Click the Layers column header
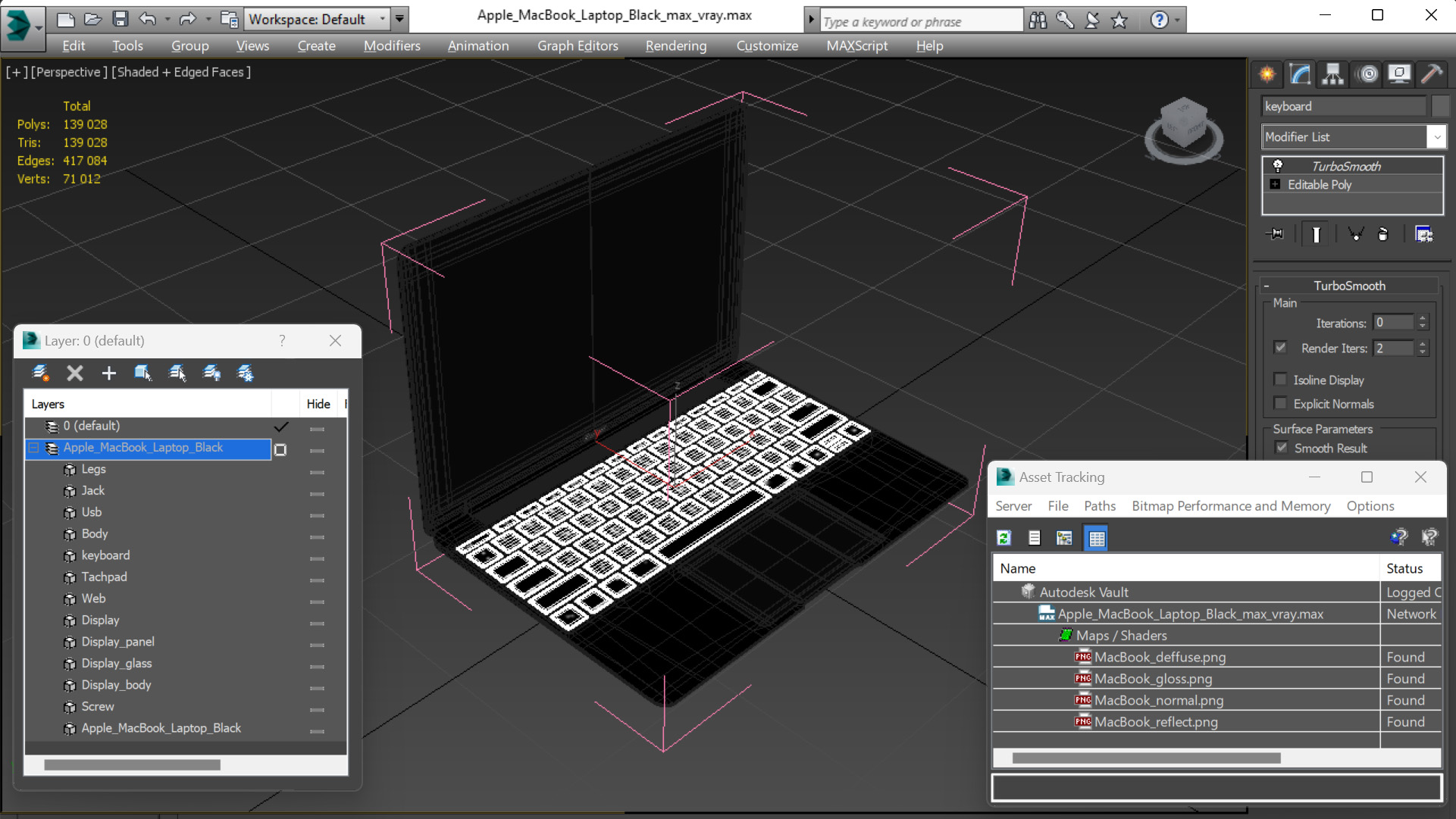The width and height of the screenshot is (1456, 819). [148, 404]
